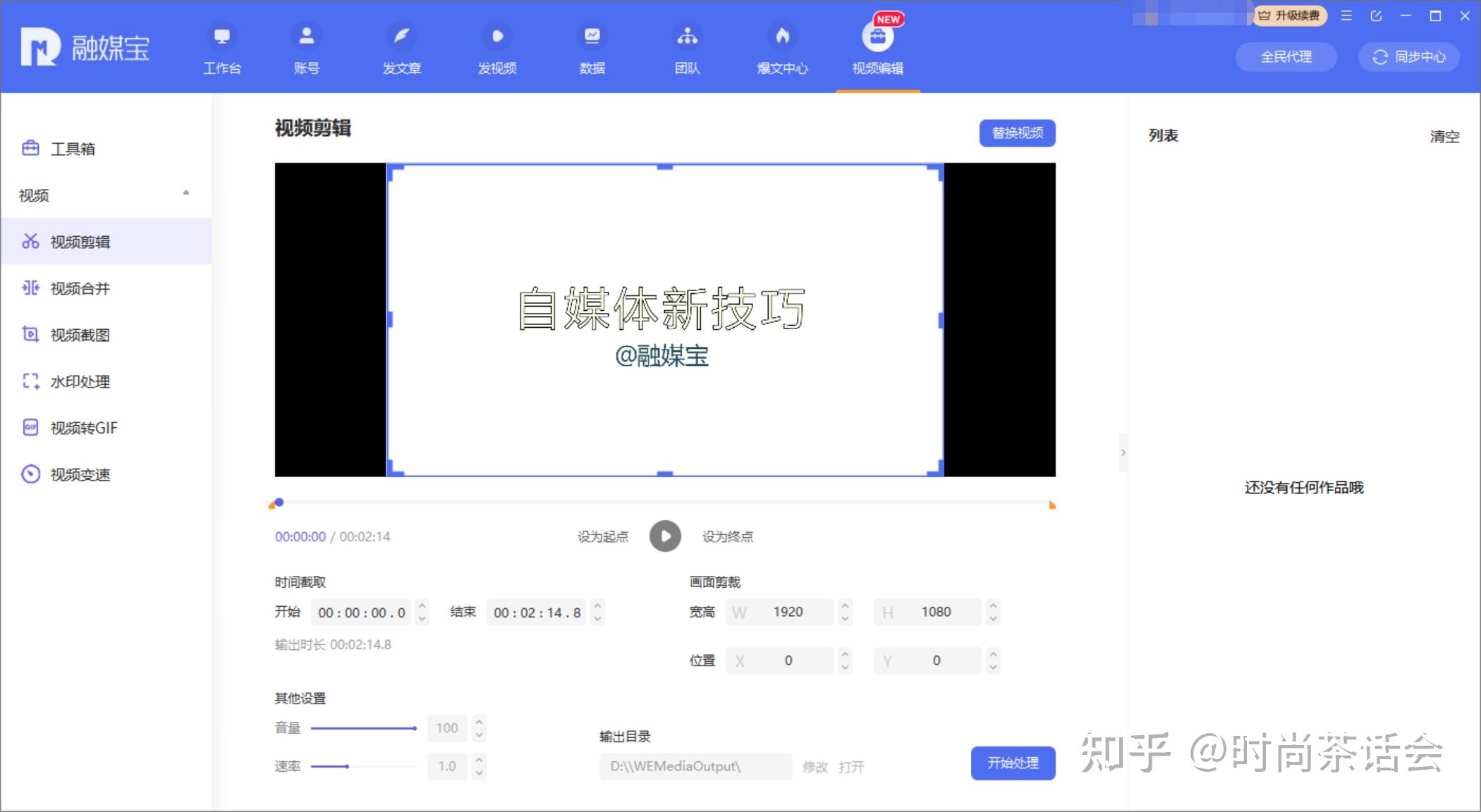
Task: Click 设为终点 to set end point
Action: click(x=728, y=536)
